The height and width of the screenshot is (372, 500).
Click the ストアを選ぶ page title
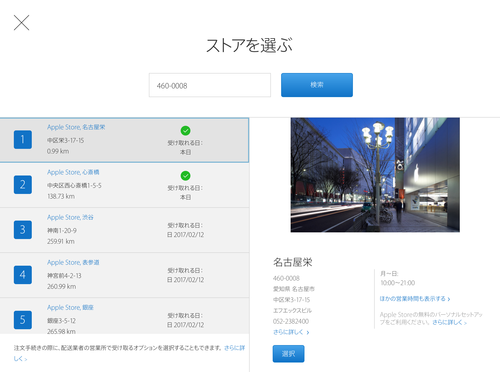[249, 45]
